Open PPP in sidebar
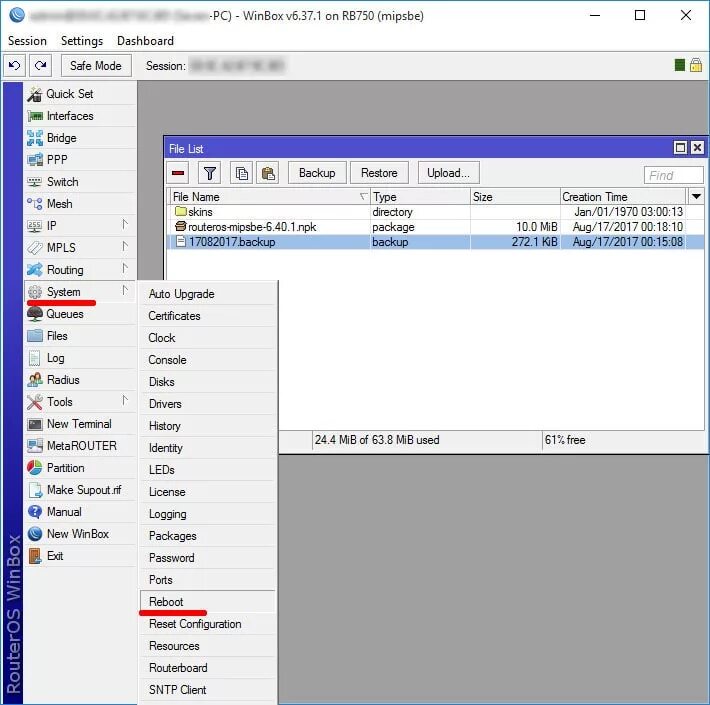Viewport: 710px width, 705px height. (80, 160)
